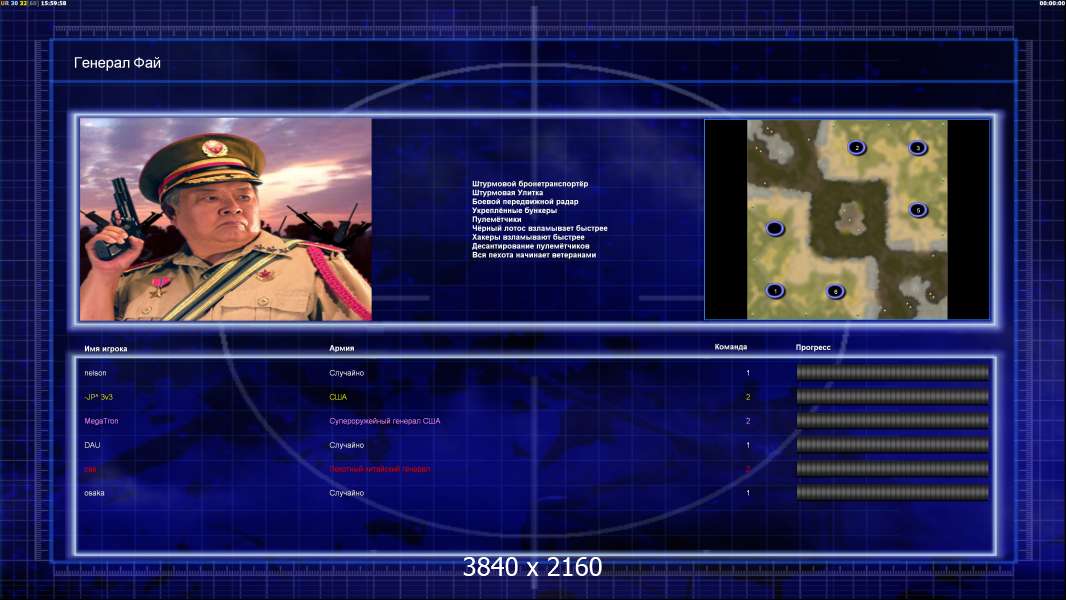Select start position 5 on the minimap

[918, 210]
